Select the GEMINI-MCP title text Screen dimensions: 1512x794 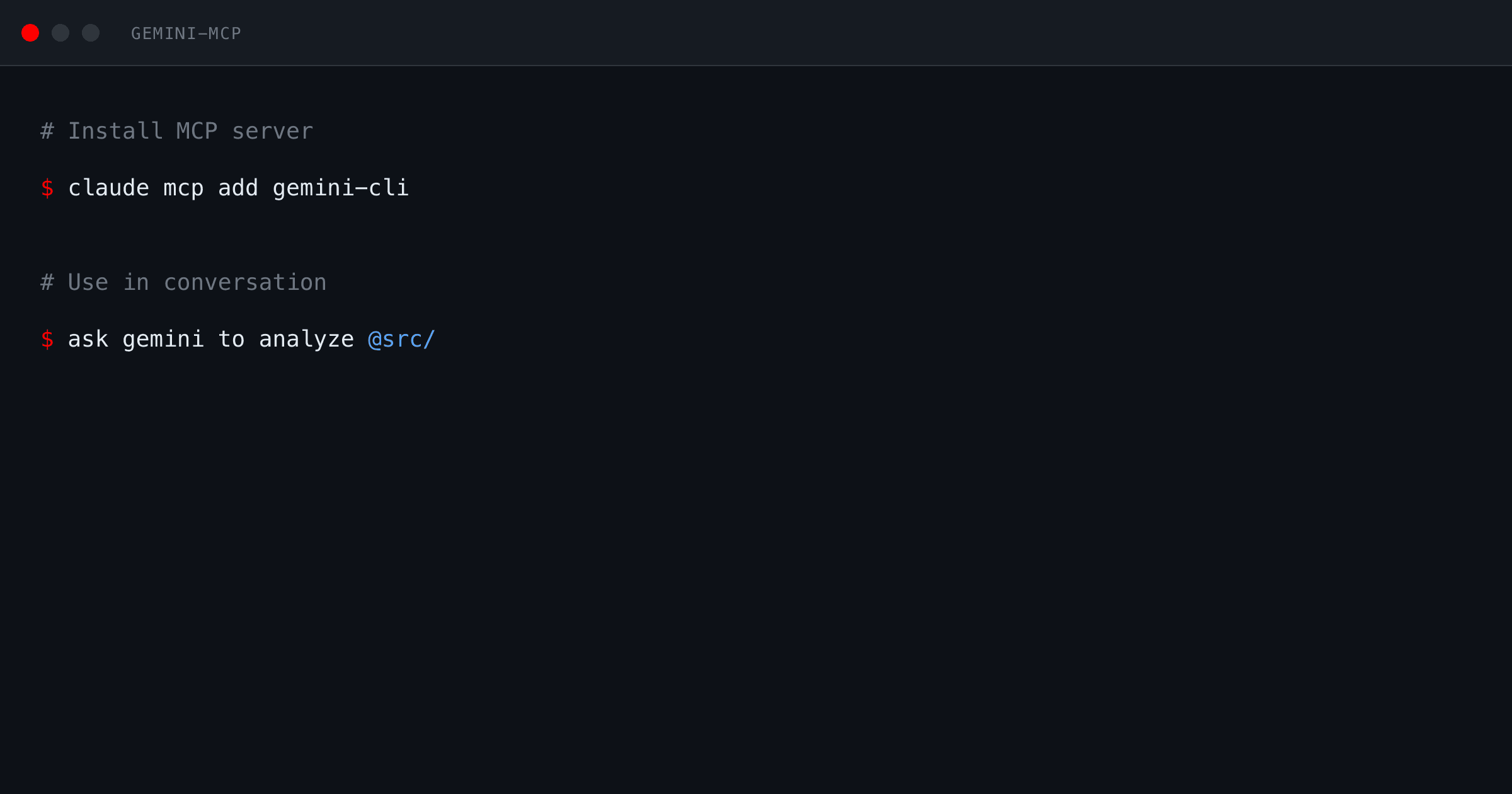185,33
